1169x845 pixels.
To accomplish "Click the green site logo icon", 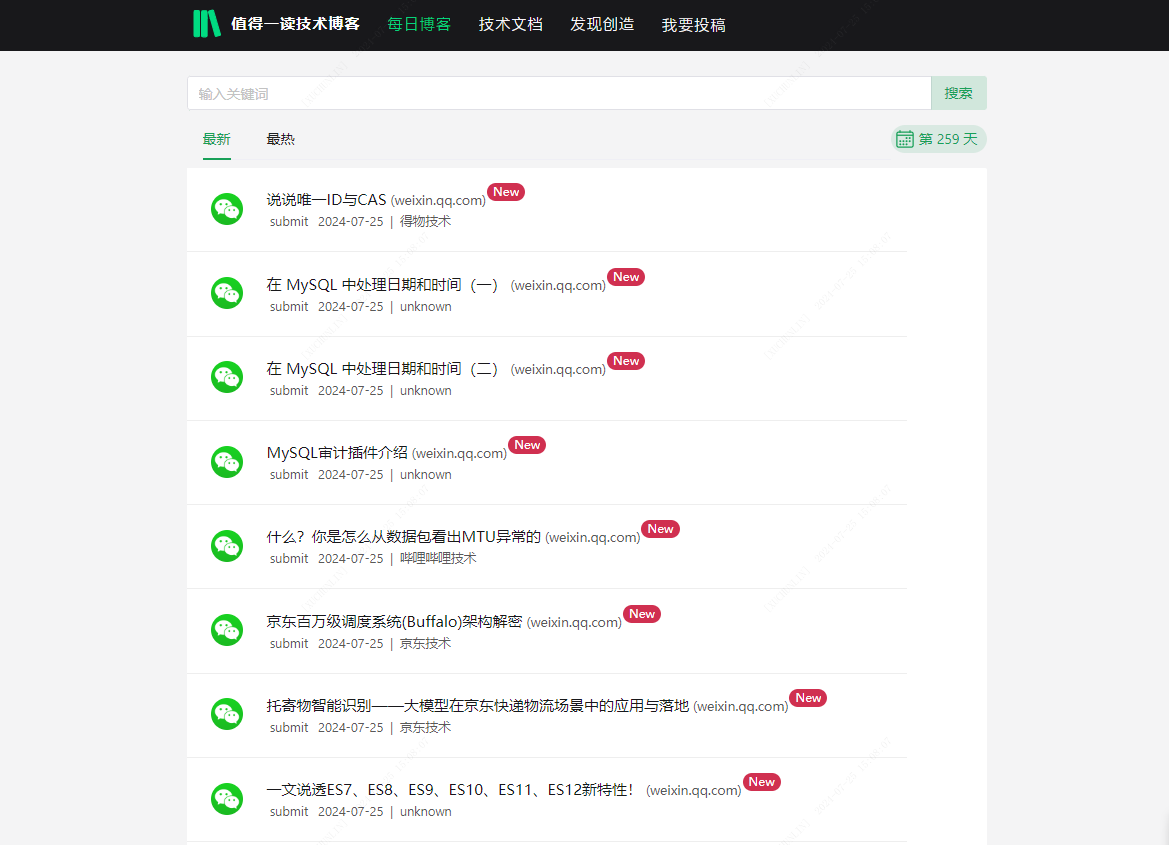I will tap(207, 24).
